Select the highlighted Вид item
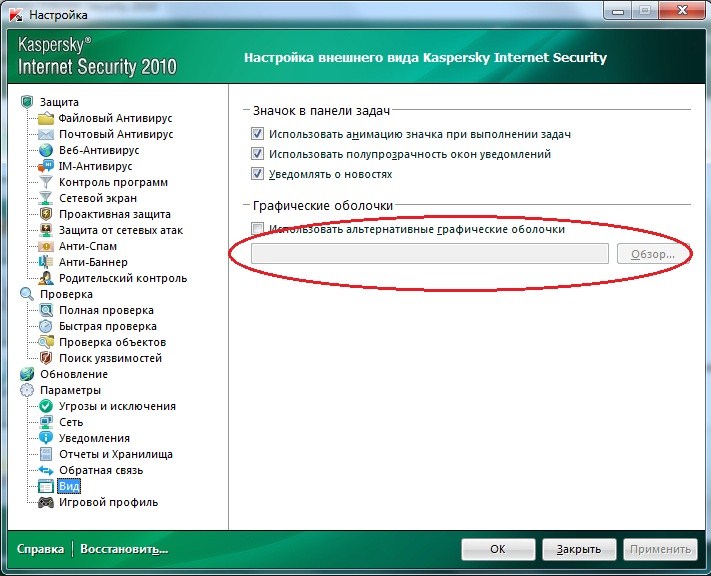 click(x=69, y=486)
